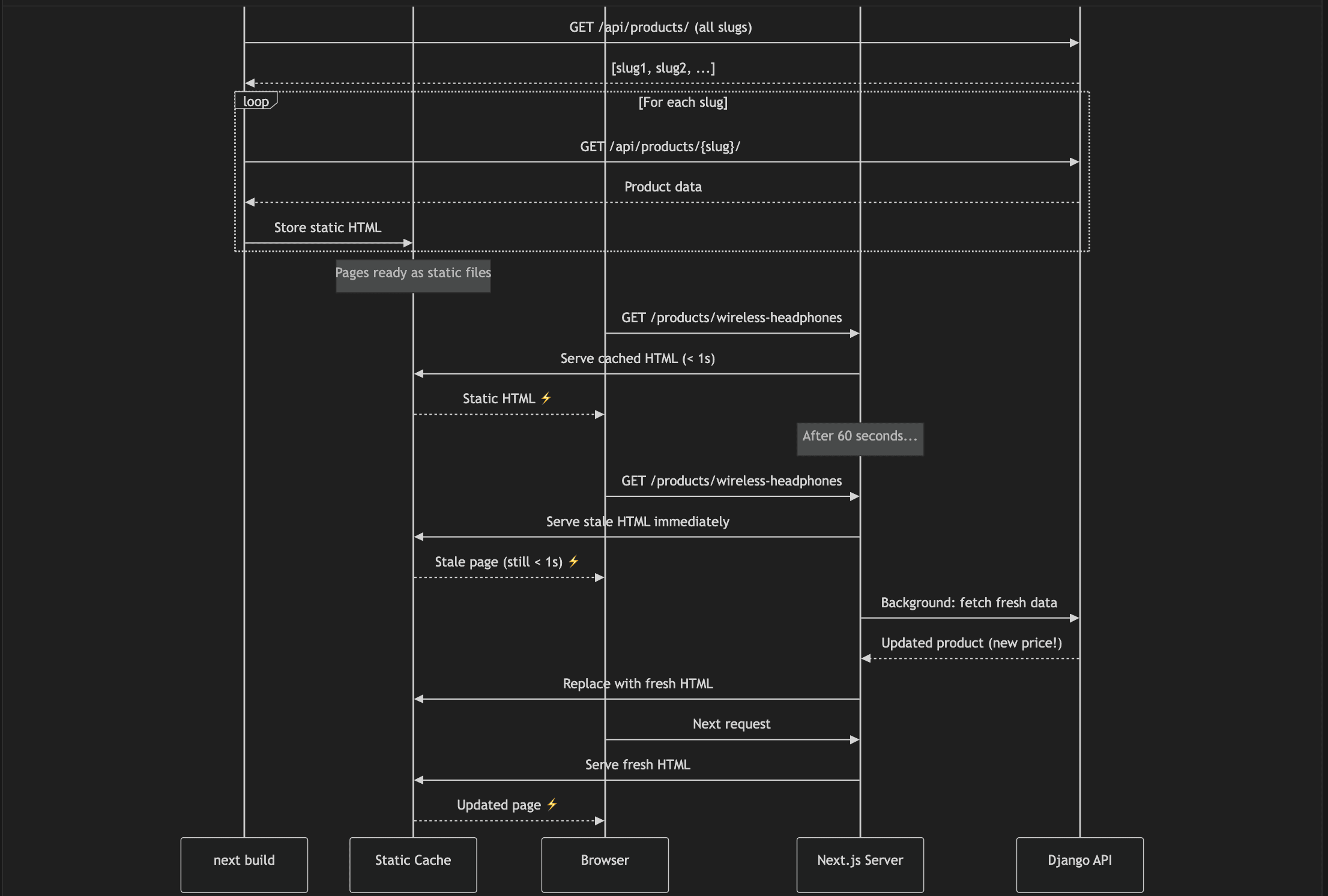Select the Pages ready as static files note
The width and height of the screenshot is (1328, 896).
point(413,276)
